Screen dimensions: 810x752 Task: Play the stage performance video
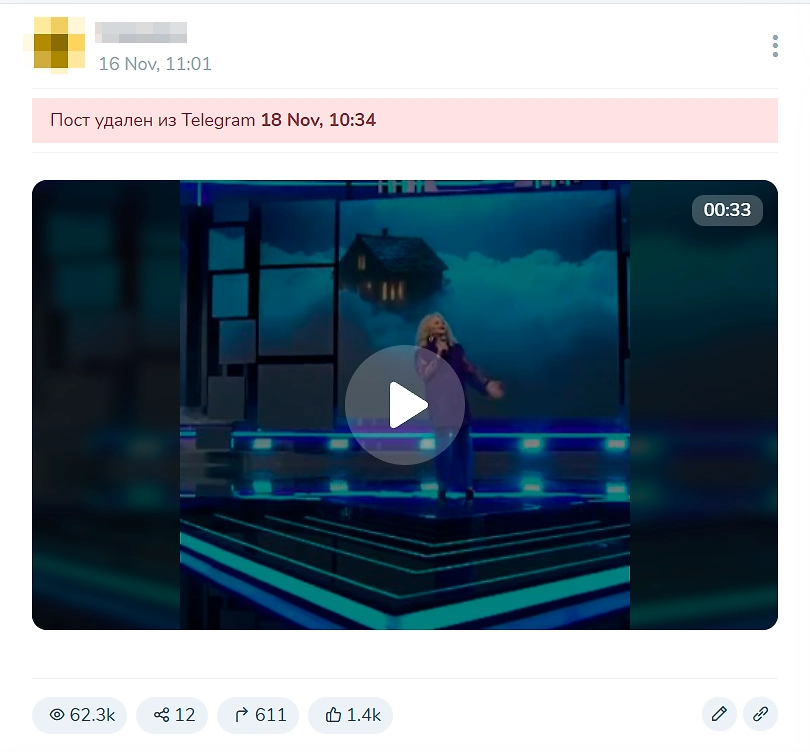click(404, 405)
